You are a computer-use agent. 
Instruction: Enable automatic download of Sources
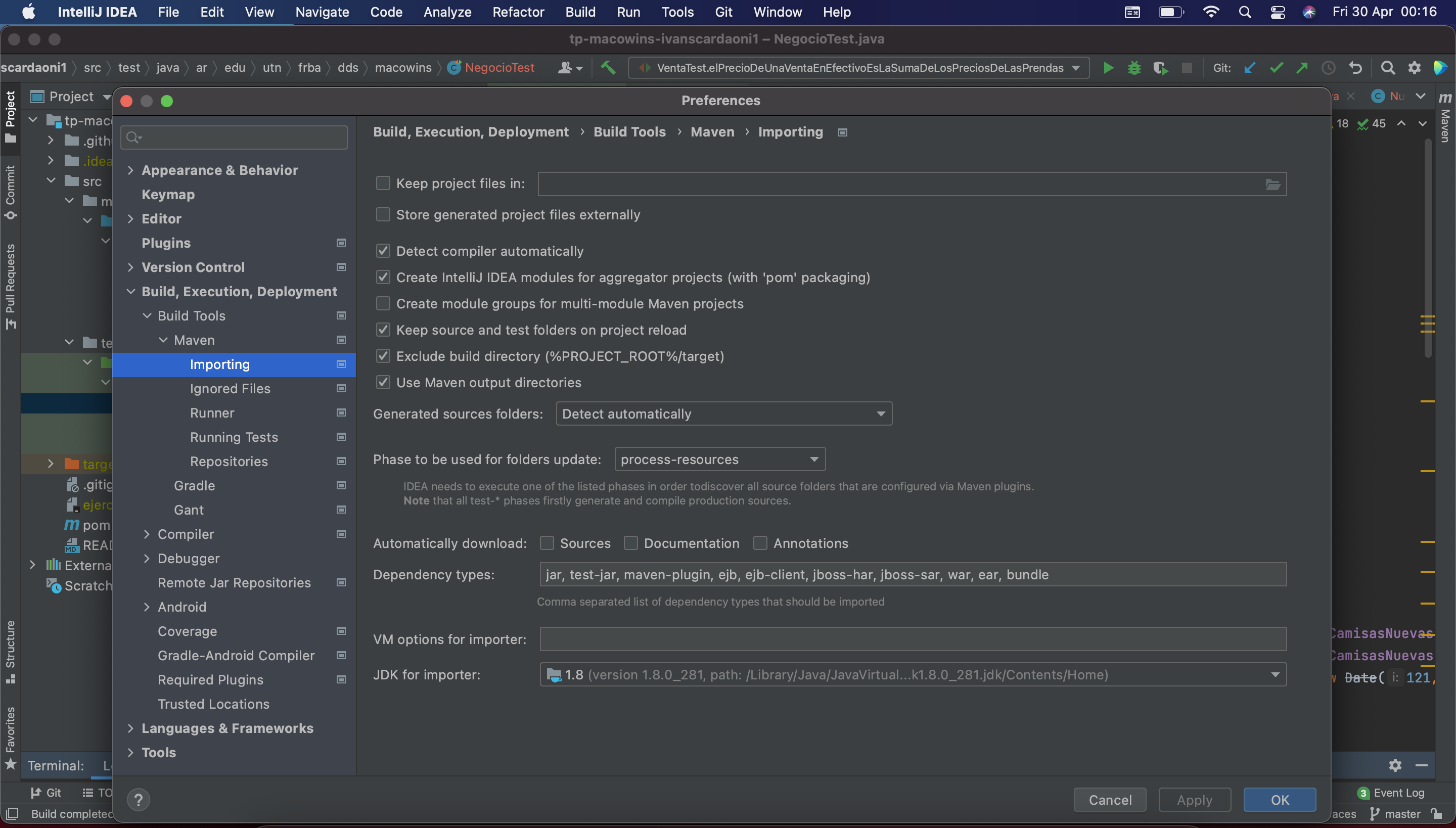point(547,543)
